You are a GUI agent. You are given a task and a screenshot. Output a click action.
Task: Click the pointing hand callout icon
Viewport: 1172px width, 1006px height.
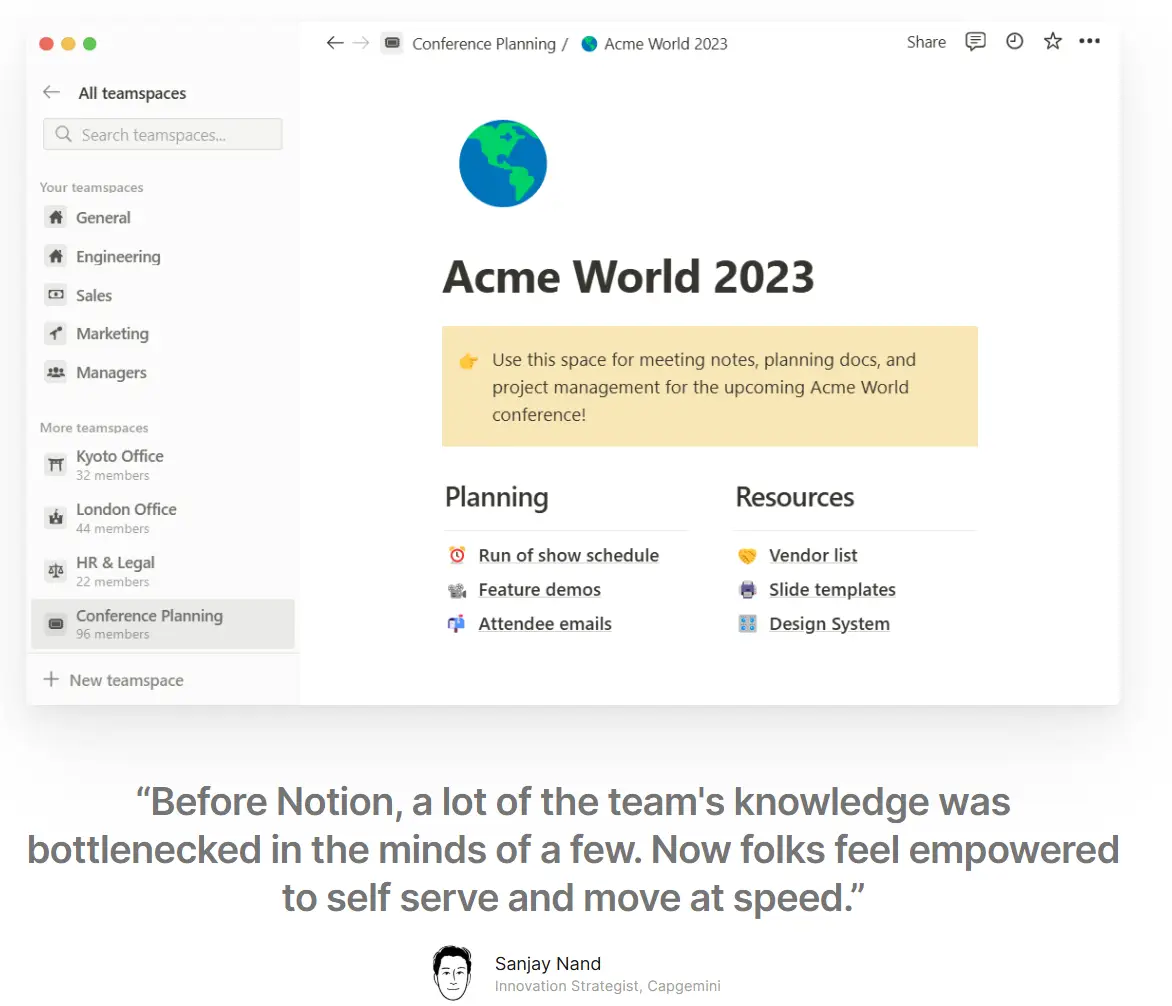(469, 362)
